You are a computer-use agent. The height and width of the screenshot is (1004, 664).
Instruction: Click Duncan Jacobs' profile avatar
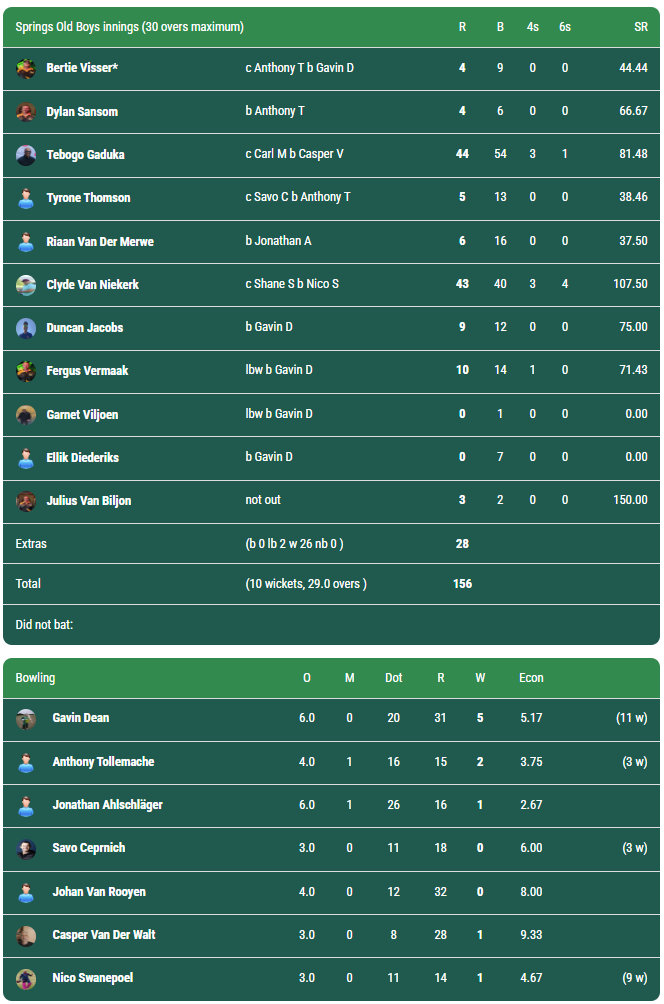point(26,328)
